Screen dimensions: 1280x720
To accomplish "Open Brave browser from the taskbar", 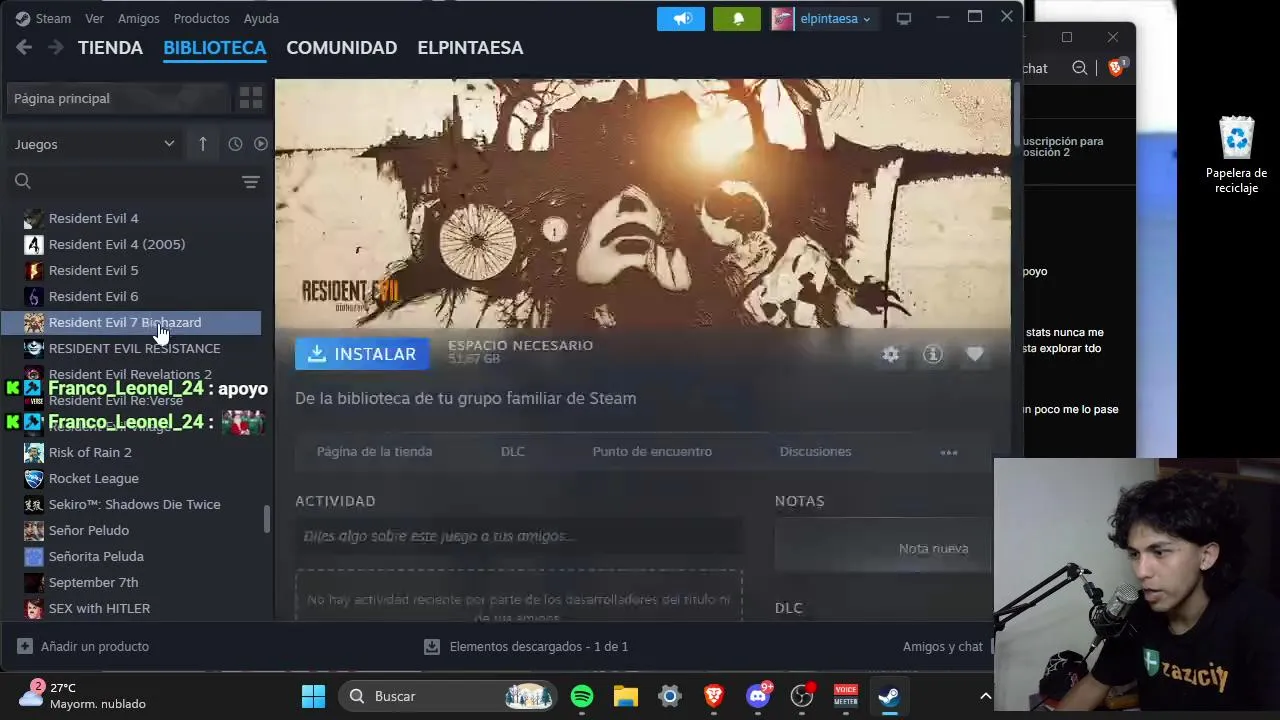I will (x=714, y=696).
